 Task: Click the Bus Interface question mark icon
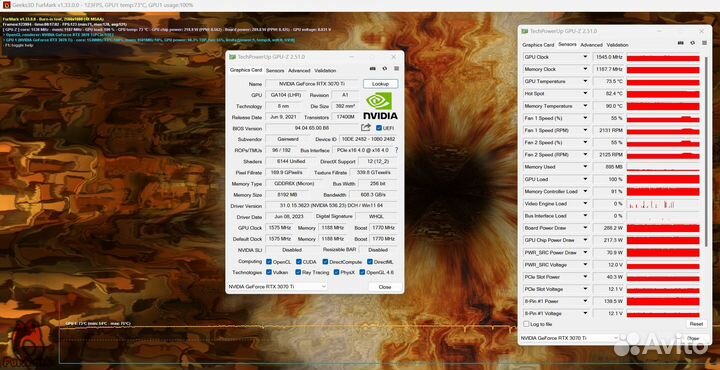[x=396, y=150]
